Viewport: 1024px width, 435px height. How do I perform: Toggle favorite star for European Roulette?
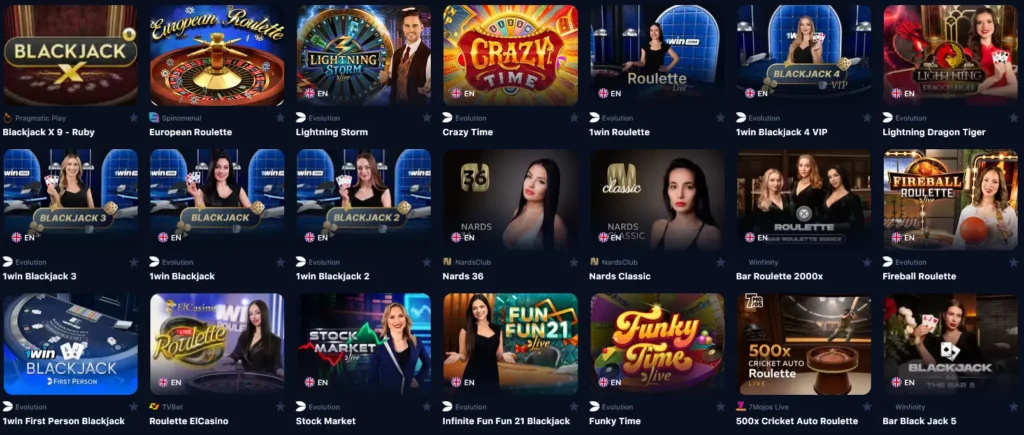coord(280,118)
